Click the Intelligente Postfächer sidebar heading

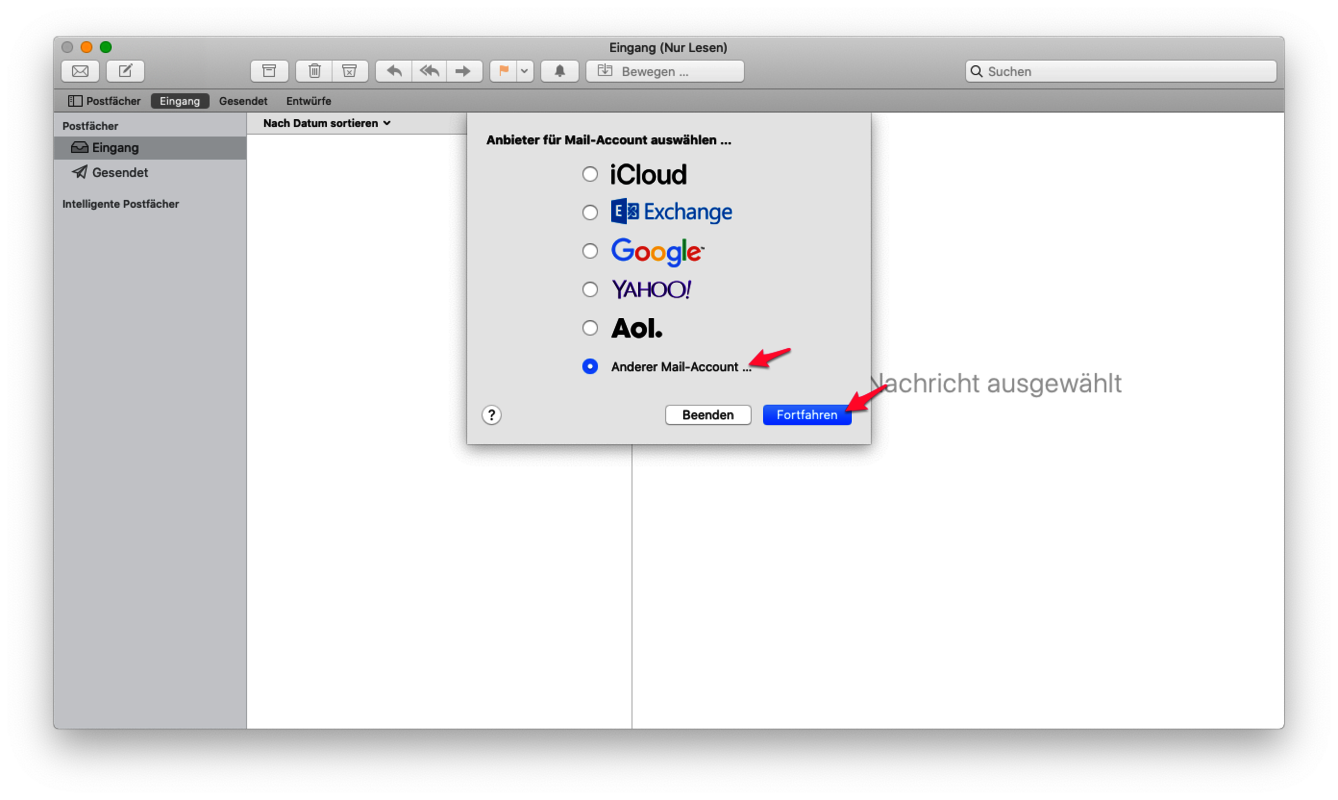[121, 204]
